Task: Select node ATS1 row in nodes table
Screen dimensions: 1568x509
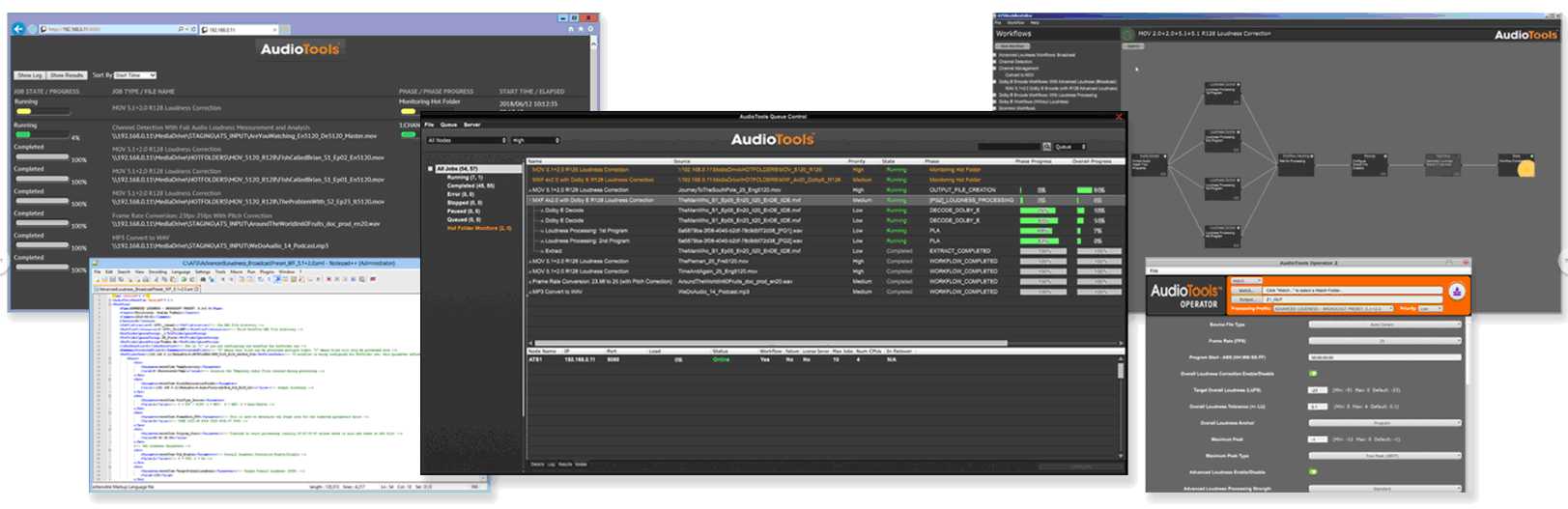Action: (821, 359)
